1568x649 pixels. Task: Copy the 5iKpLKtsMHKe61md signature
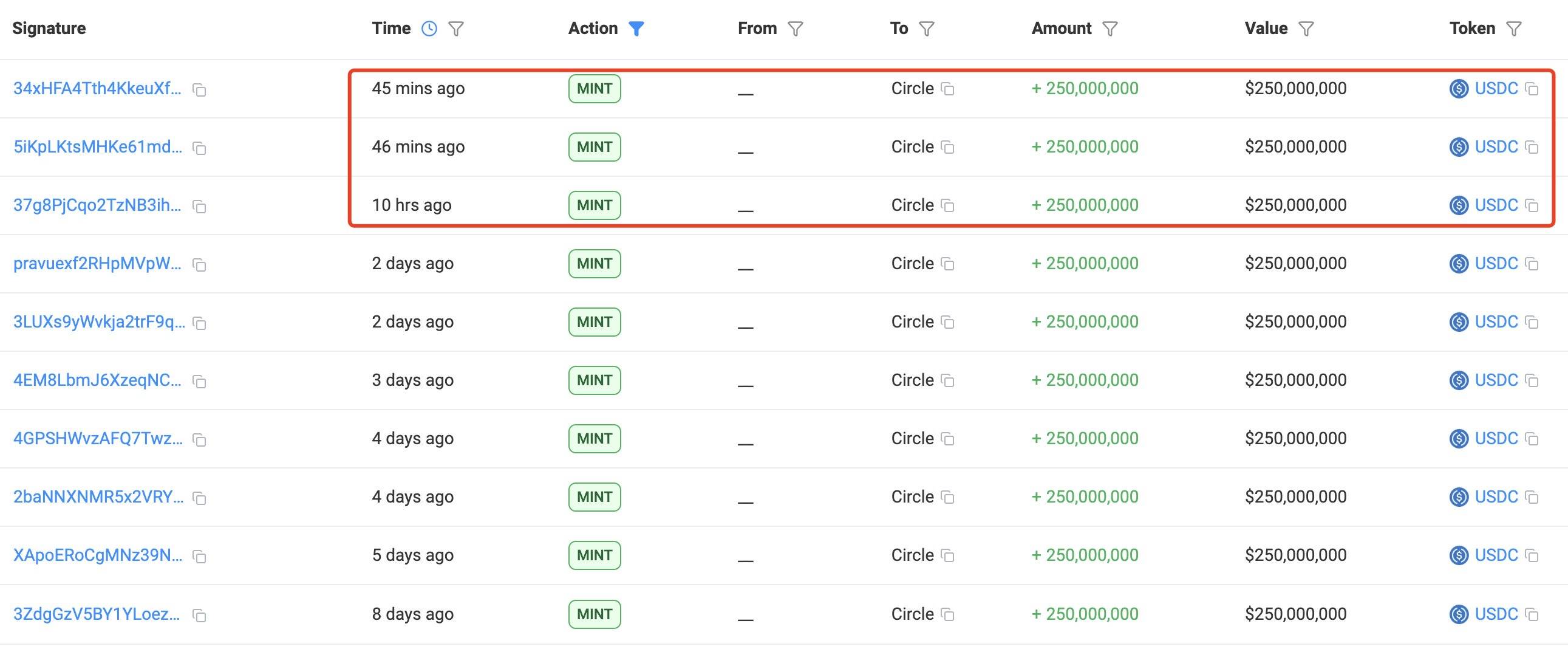coord(199,148)
